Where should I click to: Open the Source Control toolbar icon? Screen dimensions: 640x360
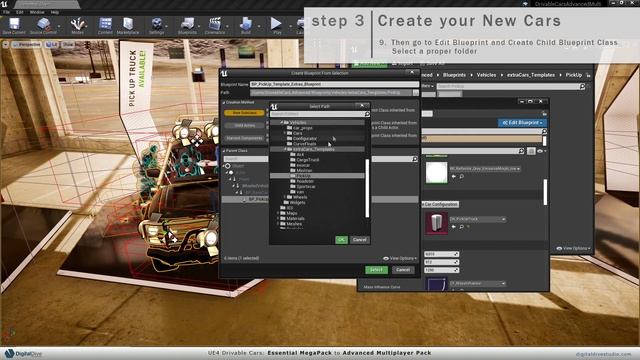click(43, 26)
